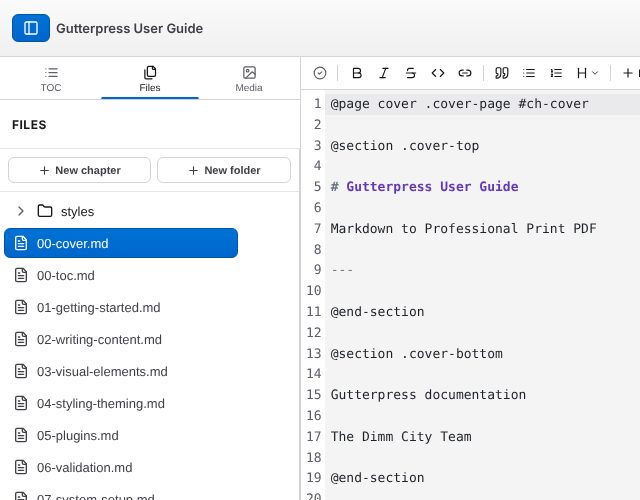The width and height of the screenshot is (640, 500).
Task: Click 'The Dimm City Team' line
Action: click(401, 436)
